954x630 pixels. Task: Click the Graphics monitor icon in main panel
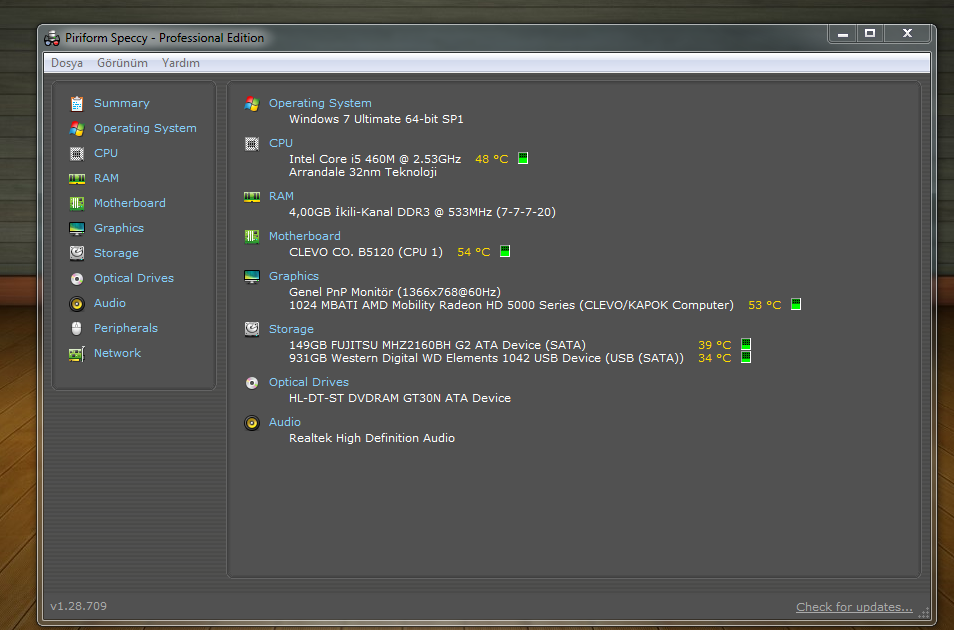pyautogui.click(x=252, y=276)
